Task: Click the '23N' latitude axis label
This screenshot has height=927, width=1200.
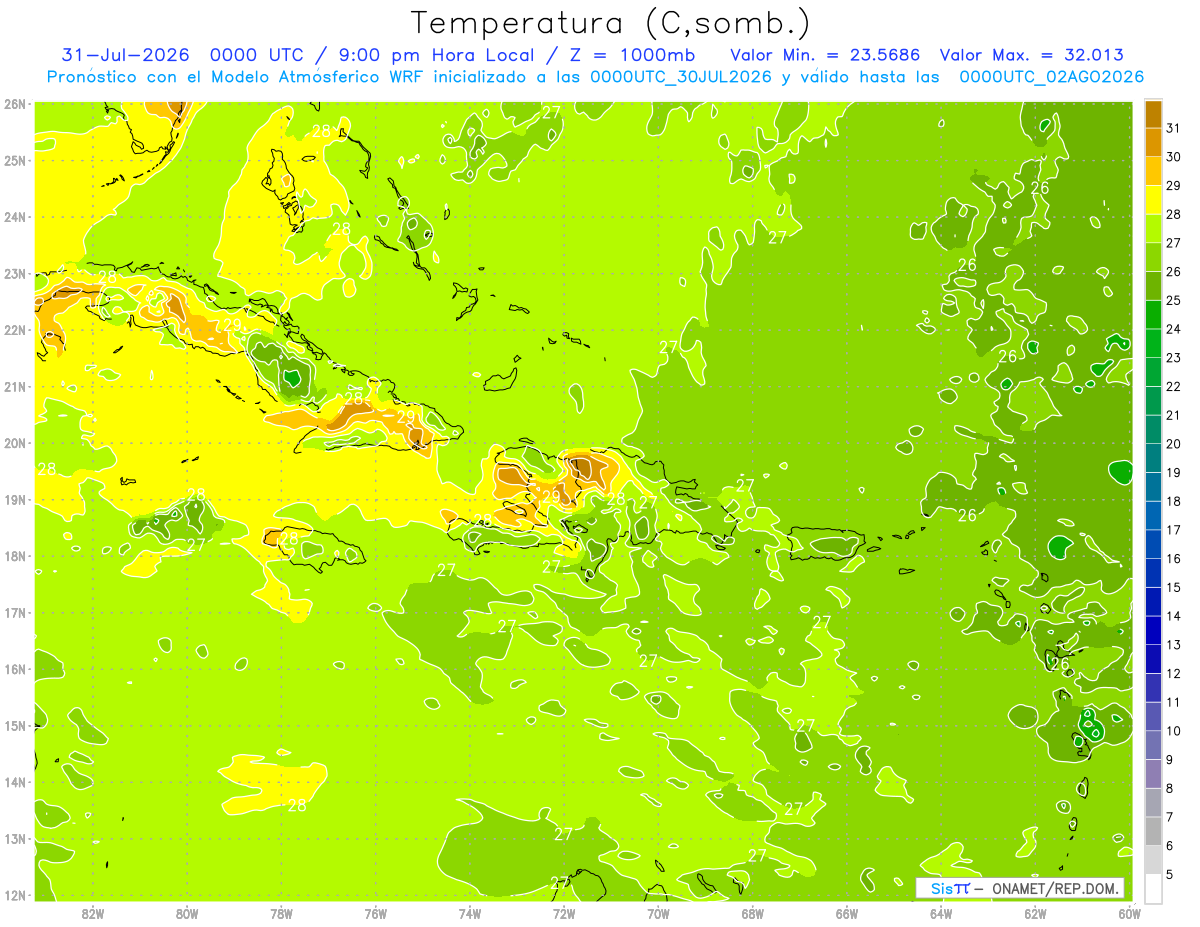Action: tap(14, 274)
